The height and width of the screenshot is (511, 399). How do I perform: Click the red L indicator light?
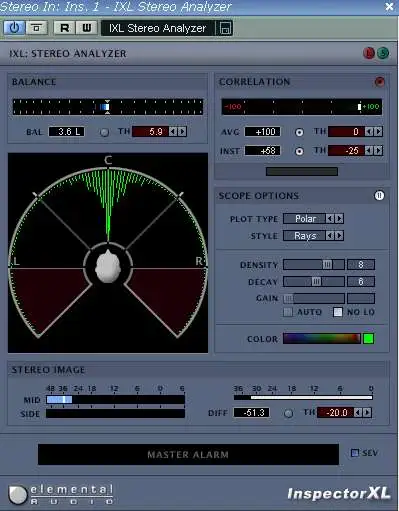coord(369,53)
